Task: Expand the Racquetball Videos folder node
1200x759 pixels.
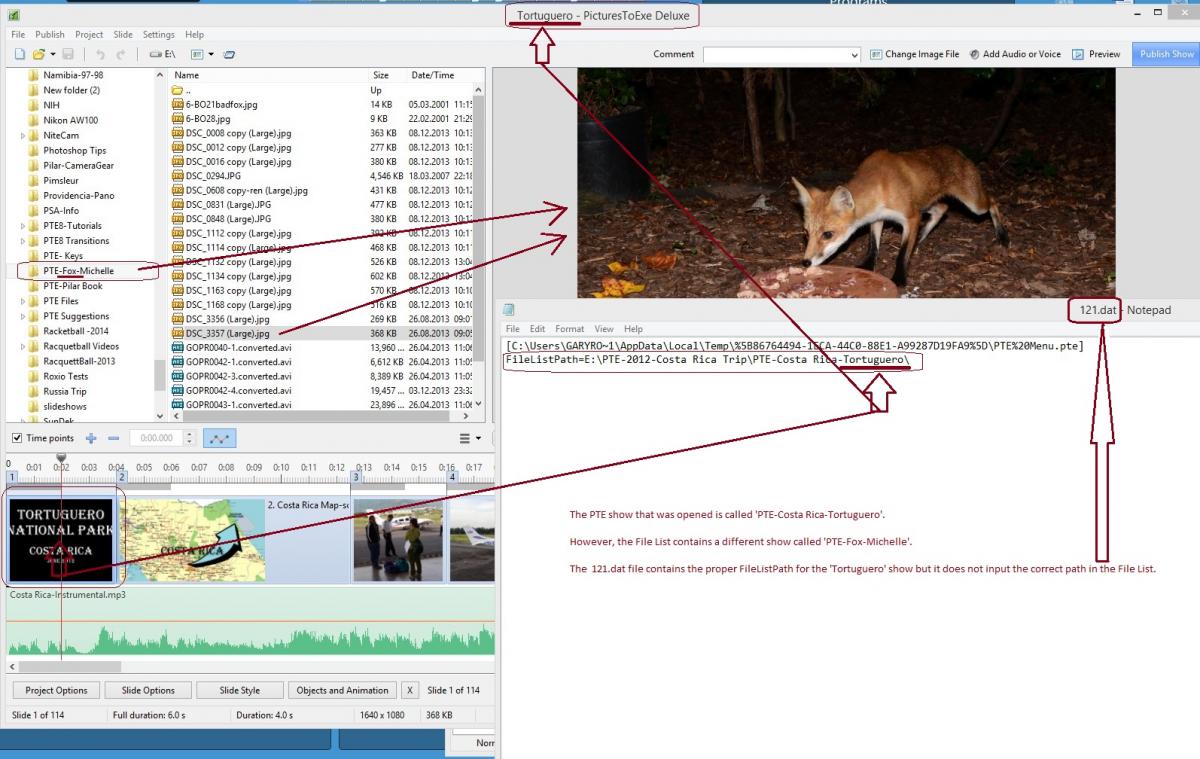Action: (23, 346)
